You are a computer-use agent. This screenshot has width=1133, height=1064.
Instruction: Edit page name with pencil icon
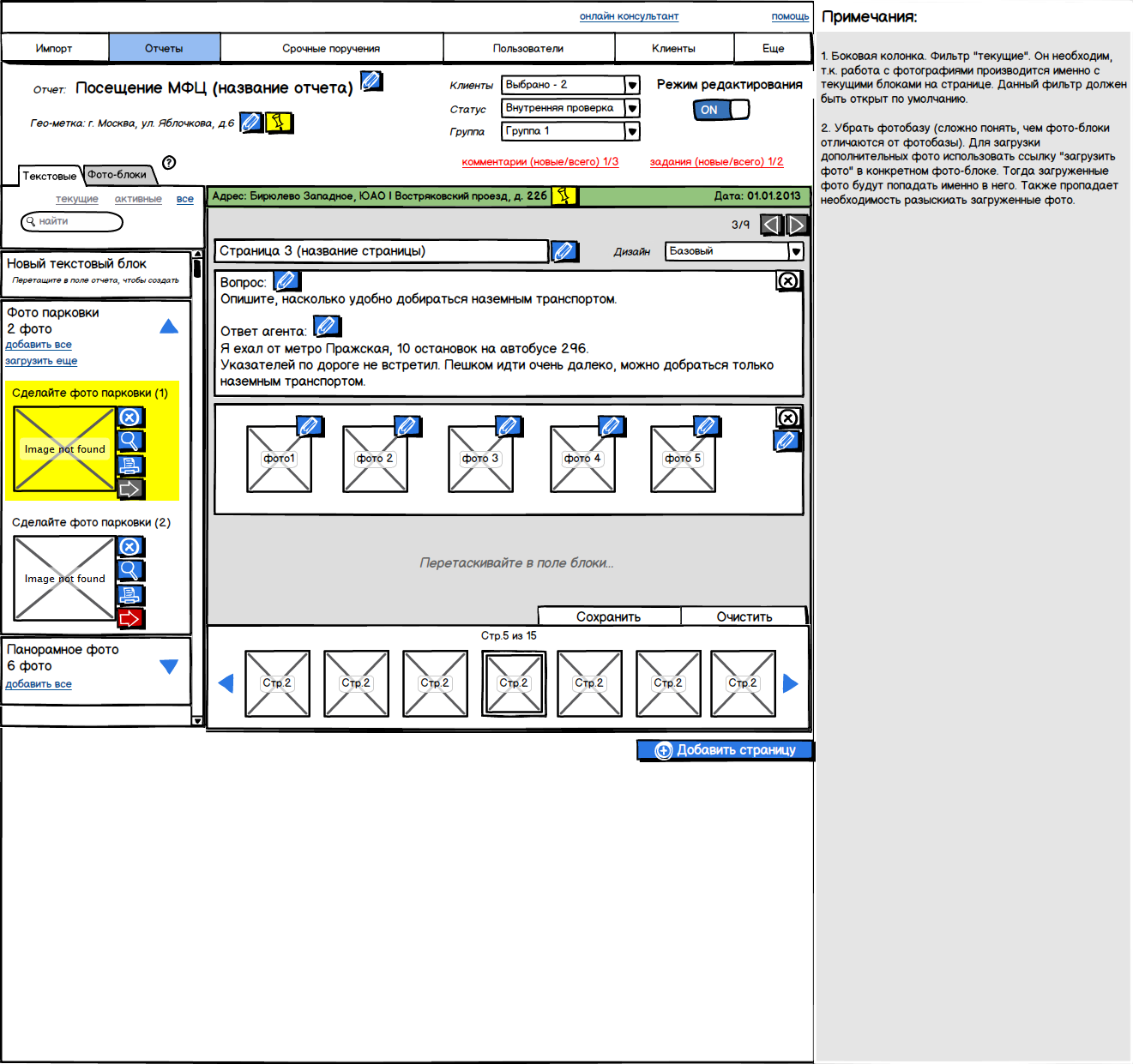563,251
